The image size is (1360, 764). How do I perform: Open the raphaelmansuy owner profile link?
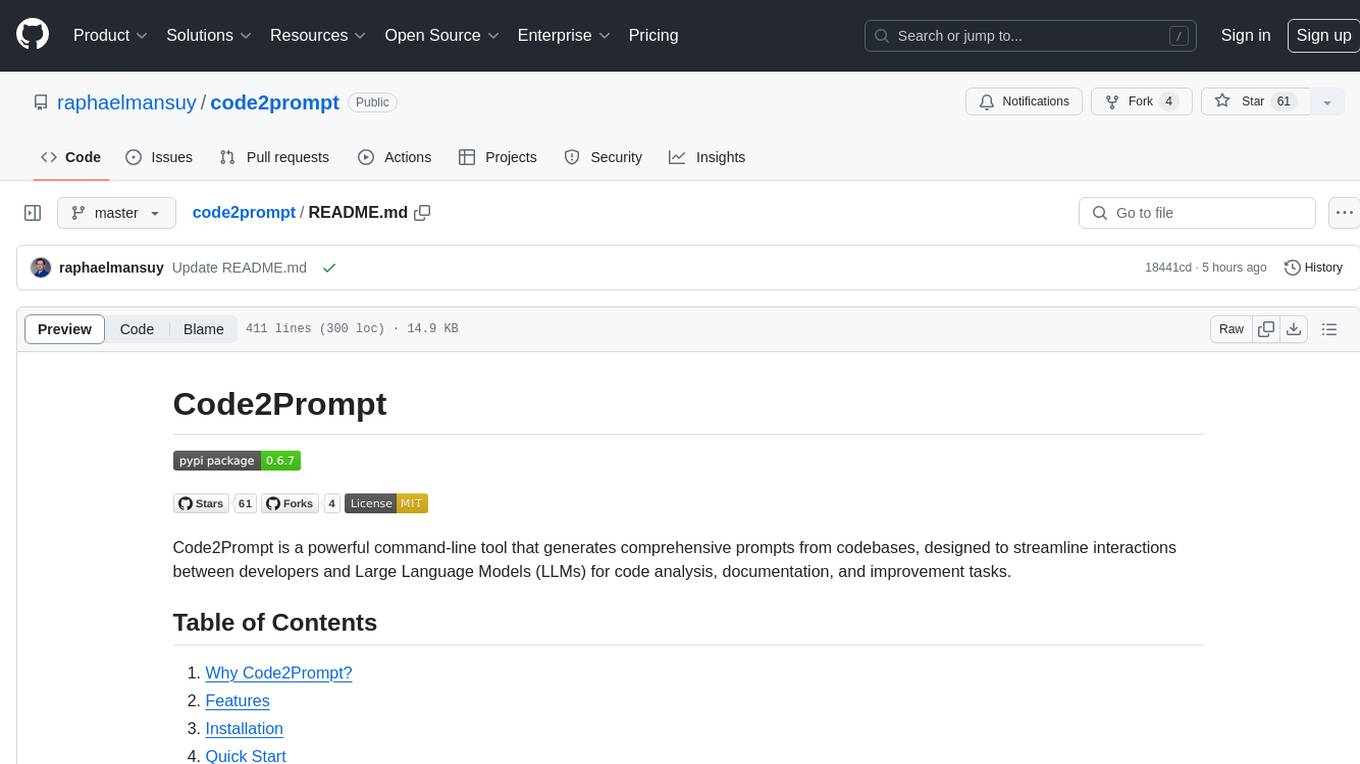tap(127, 102)
